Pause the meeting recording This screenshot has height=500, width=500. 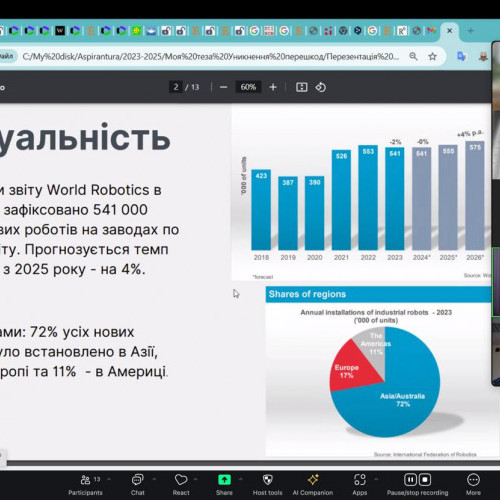[410, 480]
